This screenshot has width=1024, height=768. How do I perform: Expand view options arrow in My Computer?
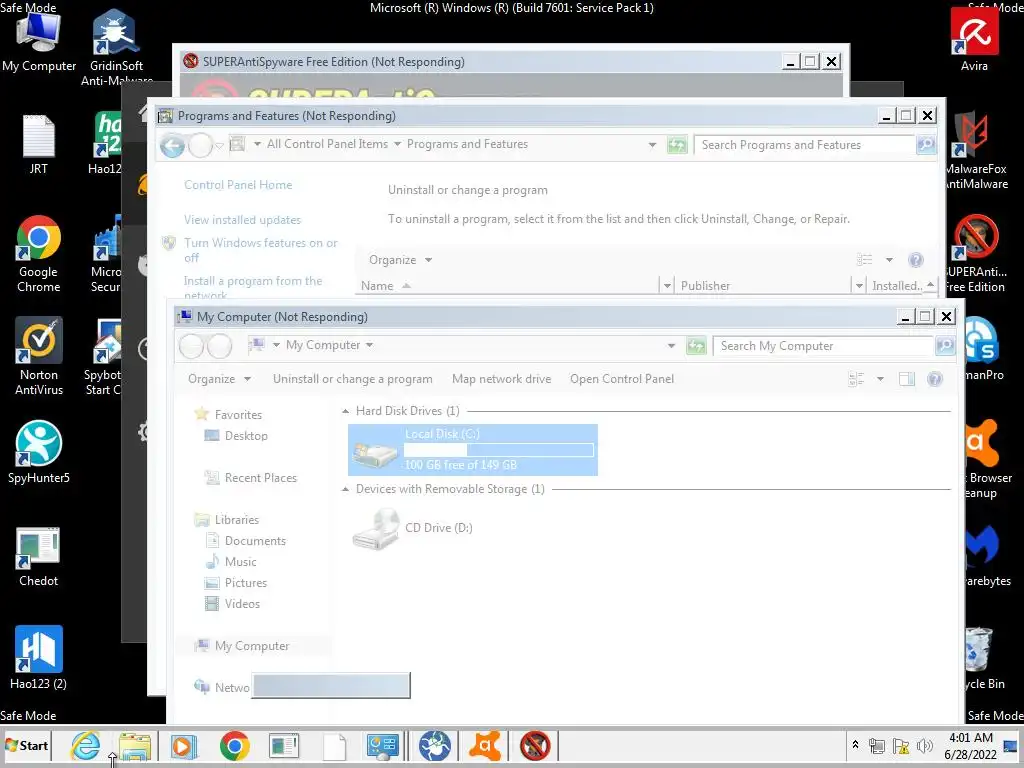coord(880,379)
